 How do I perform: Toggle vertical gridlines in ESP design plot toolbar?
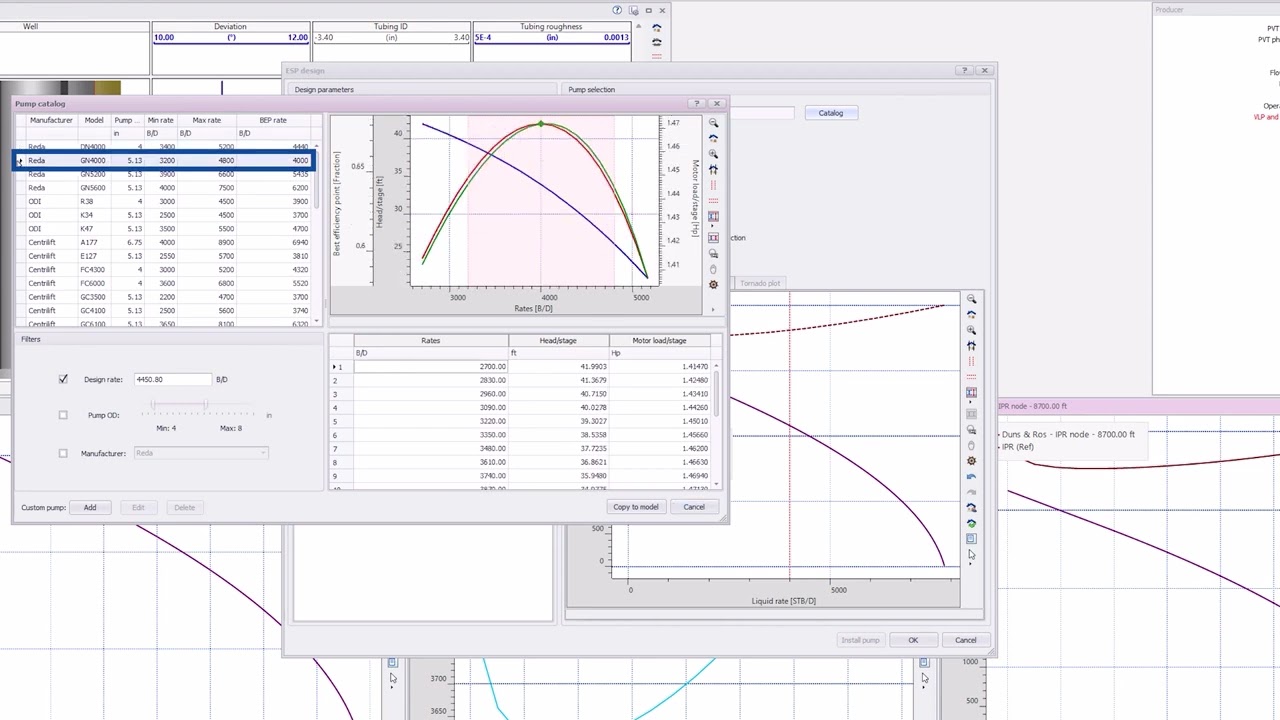point(971,362)
